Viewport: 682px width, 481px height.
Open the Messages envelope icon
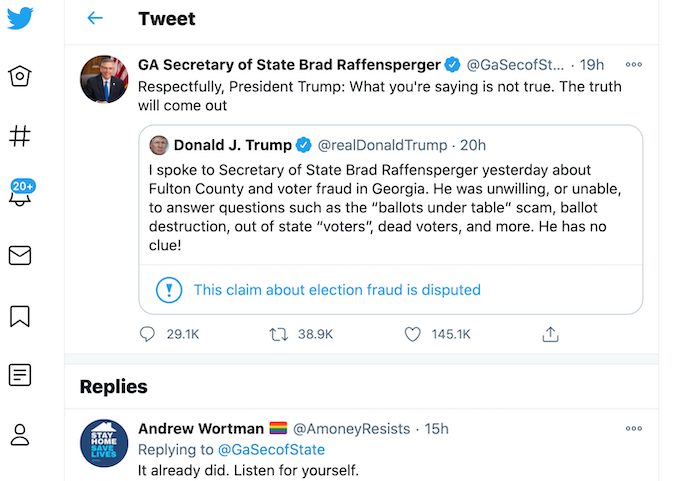pyautogui.click(x=19, y=256)
